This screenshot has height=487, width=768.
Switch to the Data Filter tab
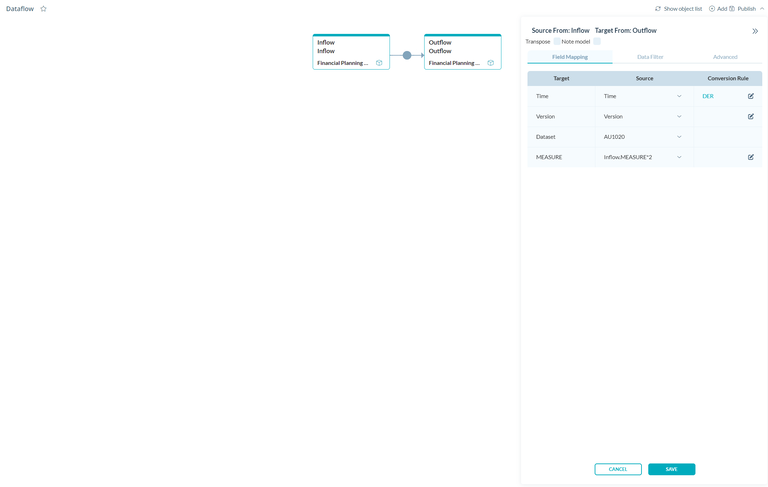click(x=650, y=57)
